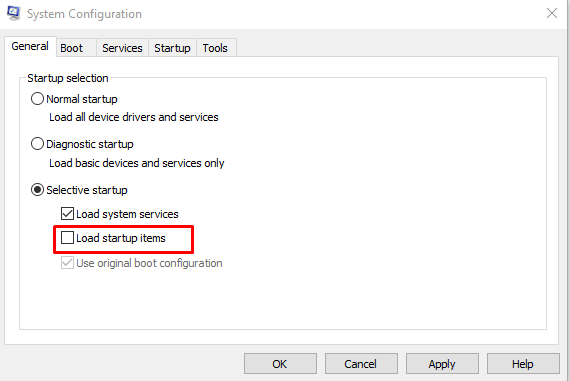The image size is (570, 381).
Task: Close the System Configuration window
Action: 551,13
